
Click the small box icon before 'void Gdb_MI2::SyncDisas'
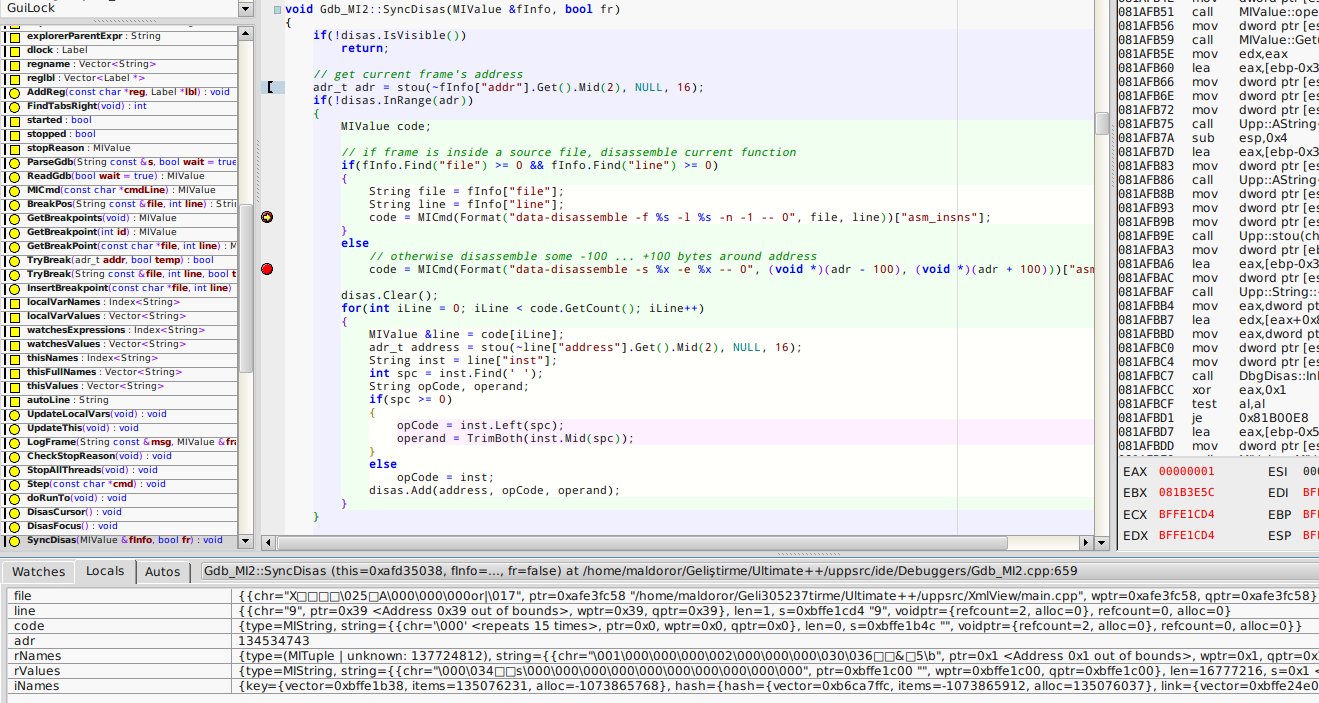277,9
